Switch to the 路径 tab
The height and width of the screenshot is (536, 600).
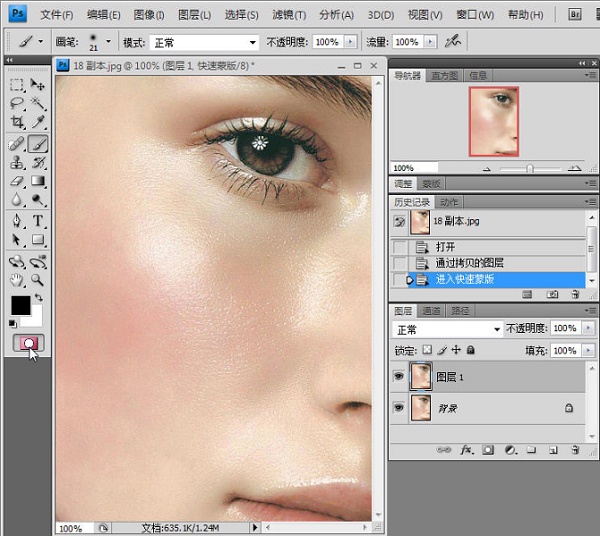coord(460,311)
